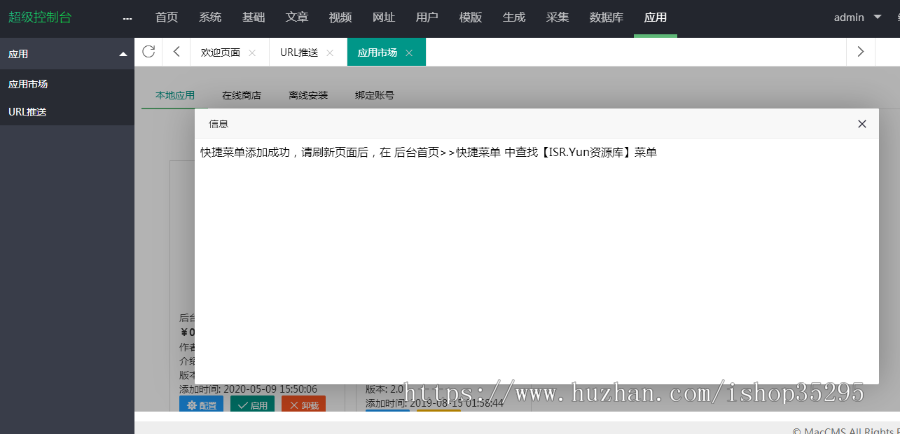Click the blue 配置 button

tap(201, 406)
